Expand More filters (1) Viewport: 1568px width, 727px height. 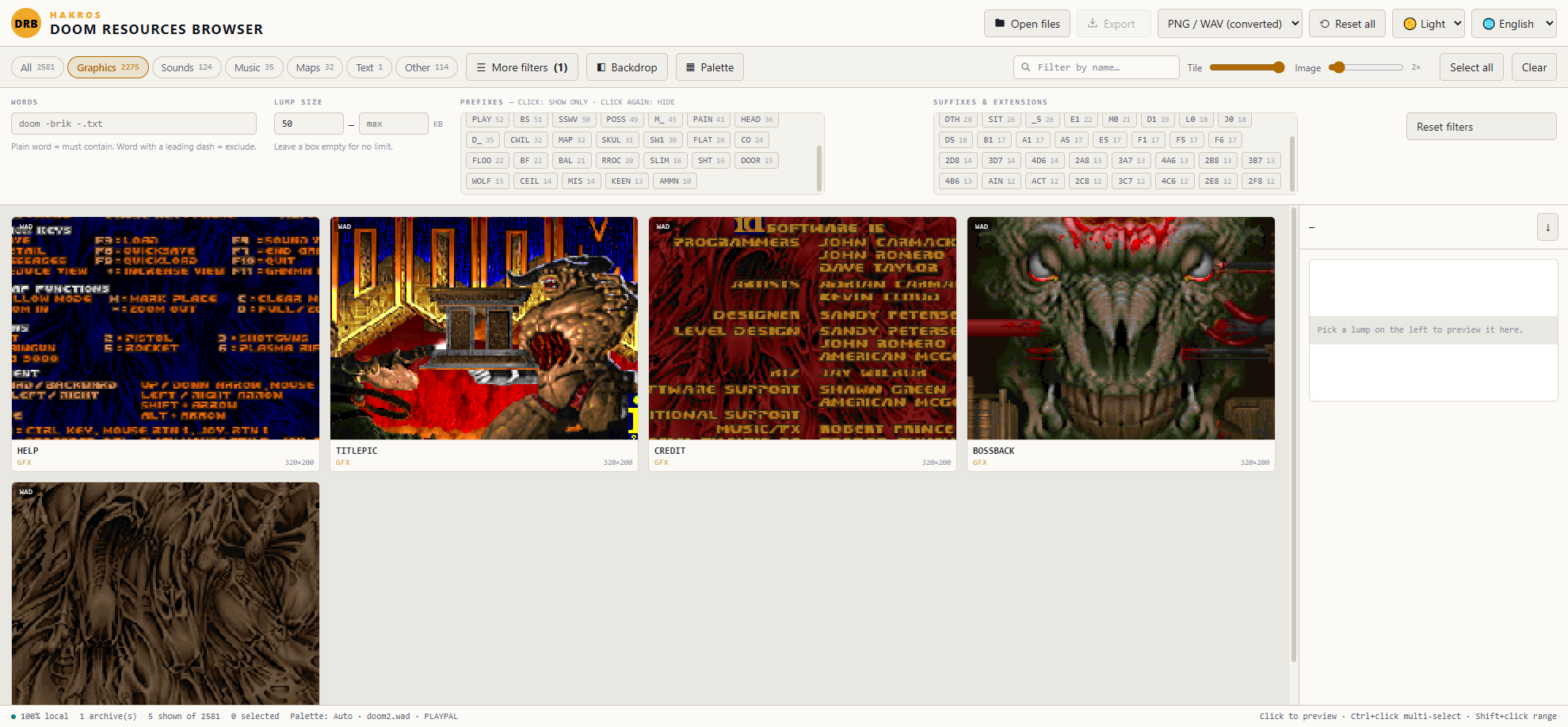(x=522, y=67)
